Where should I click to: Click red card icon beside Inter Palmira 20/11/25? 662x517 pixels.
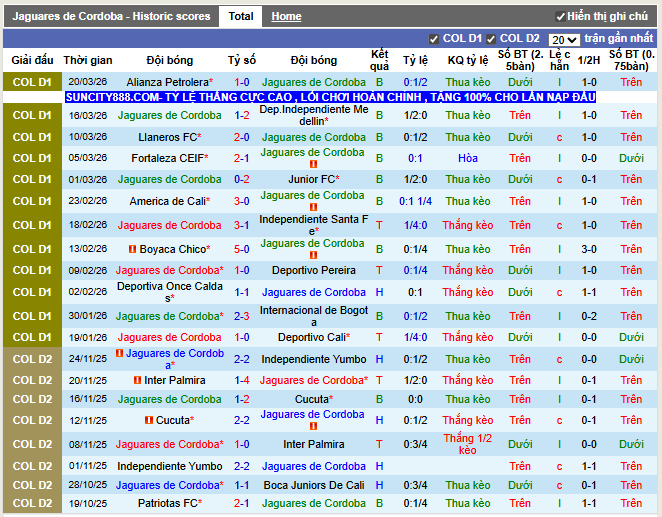pos(137,380)
